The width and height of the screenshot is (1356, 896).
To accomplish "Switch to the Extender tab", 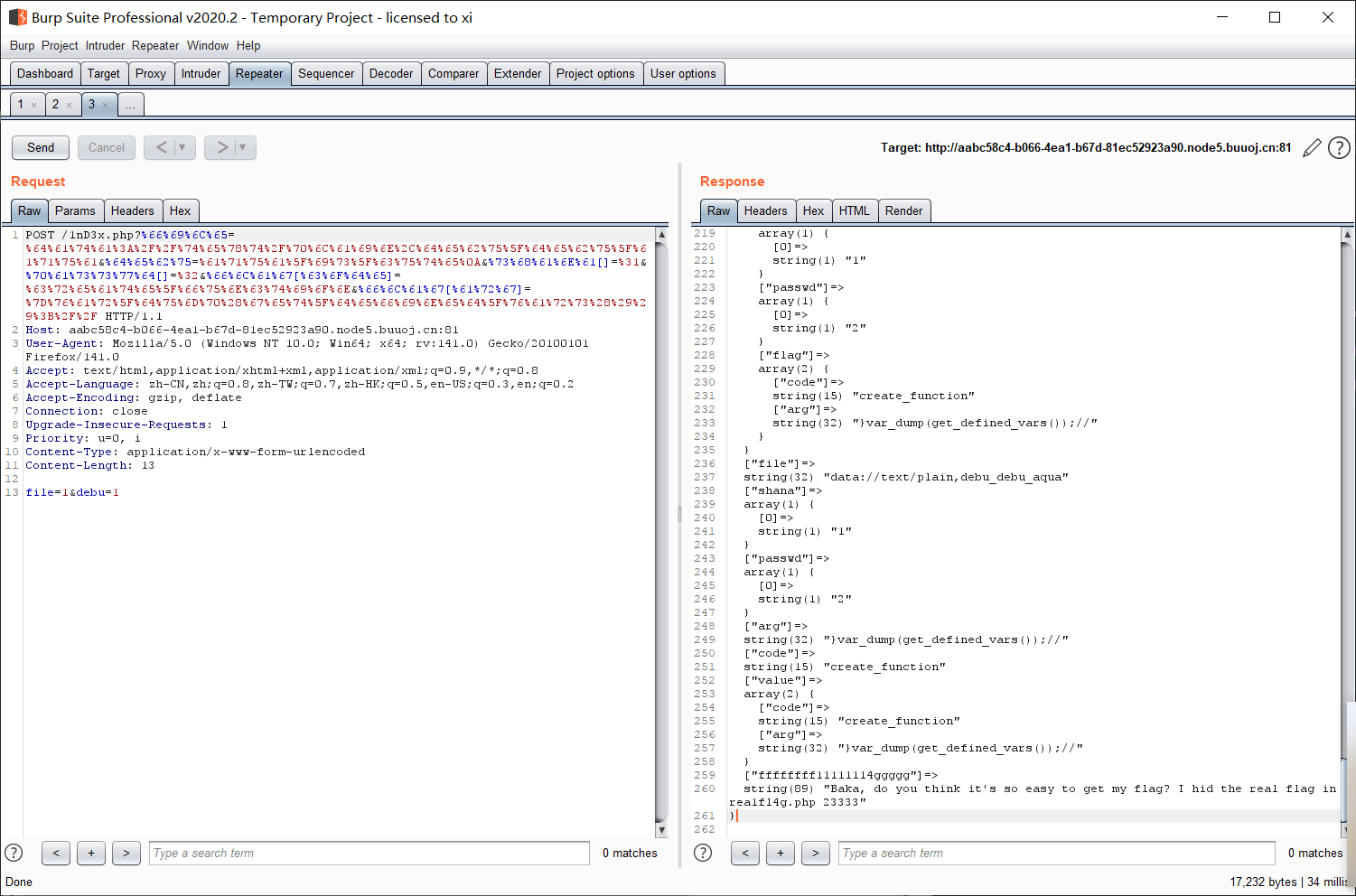I will [518, 74].
